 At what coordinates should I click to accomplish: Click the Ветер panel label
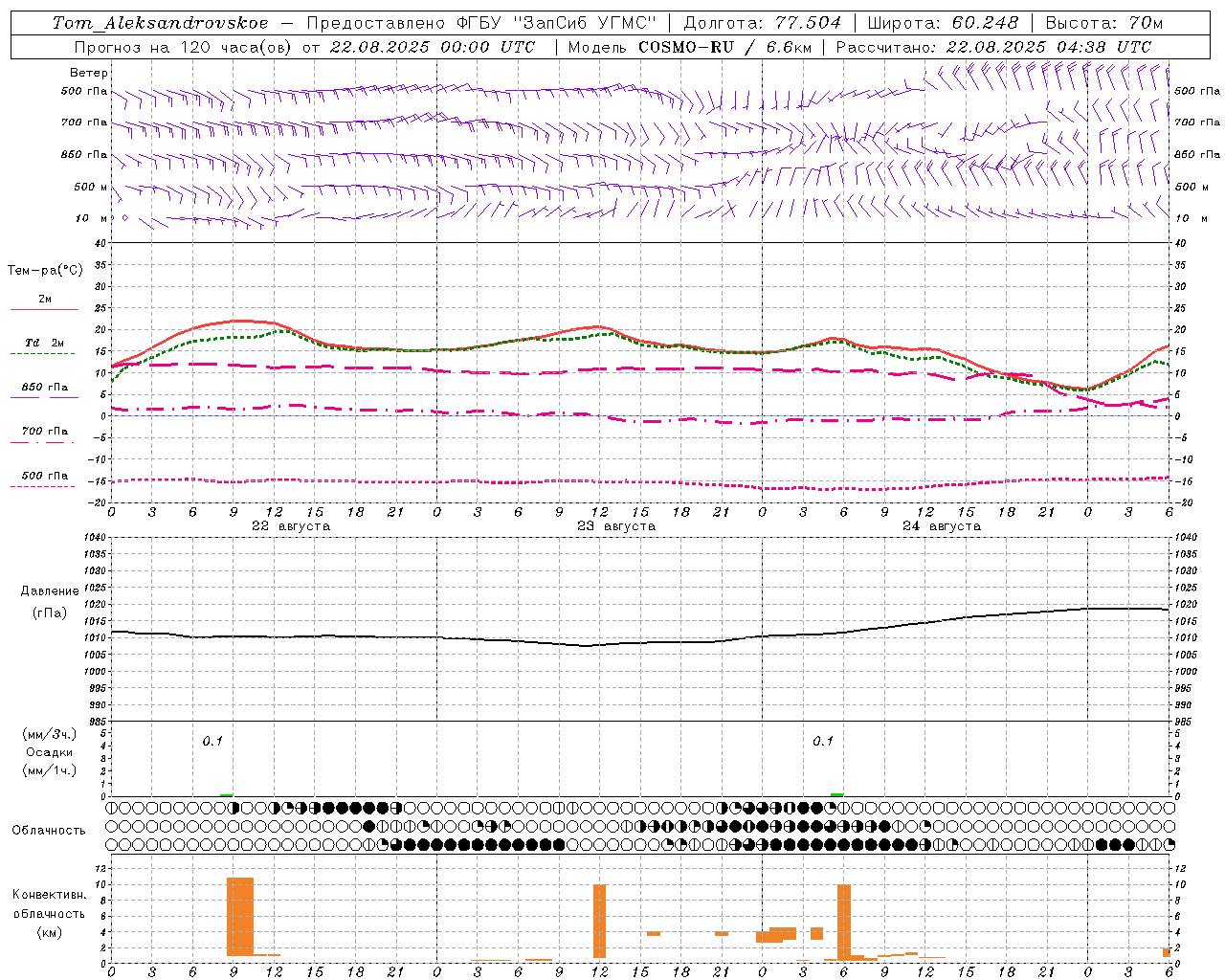coord(89,73)
